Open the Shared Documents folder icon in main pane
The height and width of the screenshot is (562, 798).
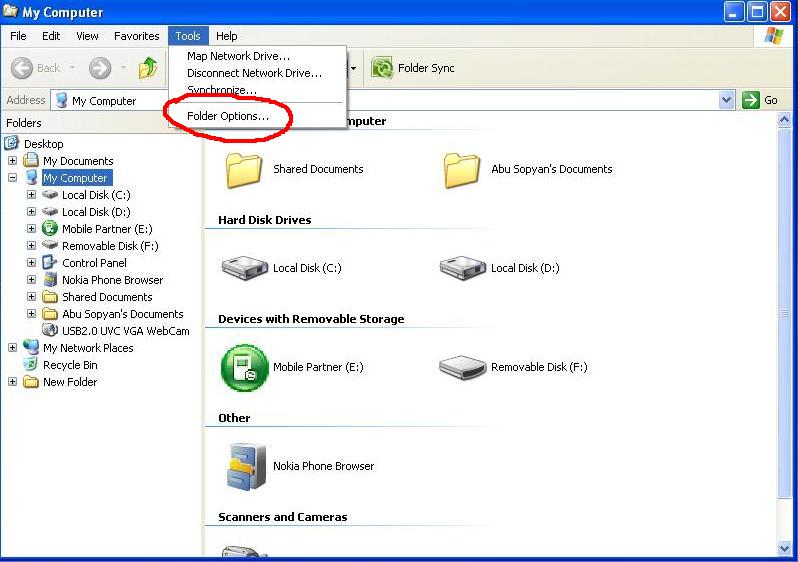click(x=243, y=170)
